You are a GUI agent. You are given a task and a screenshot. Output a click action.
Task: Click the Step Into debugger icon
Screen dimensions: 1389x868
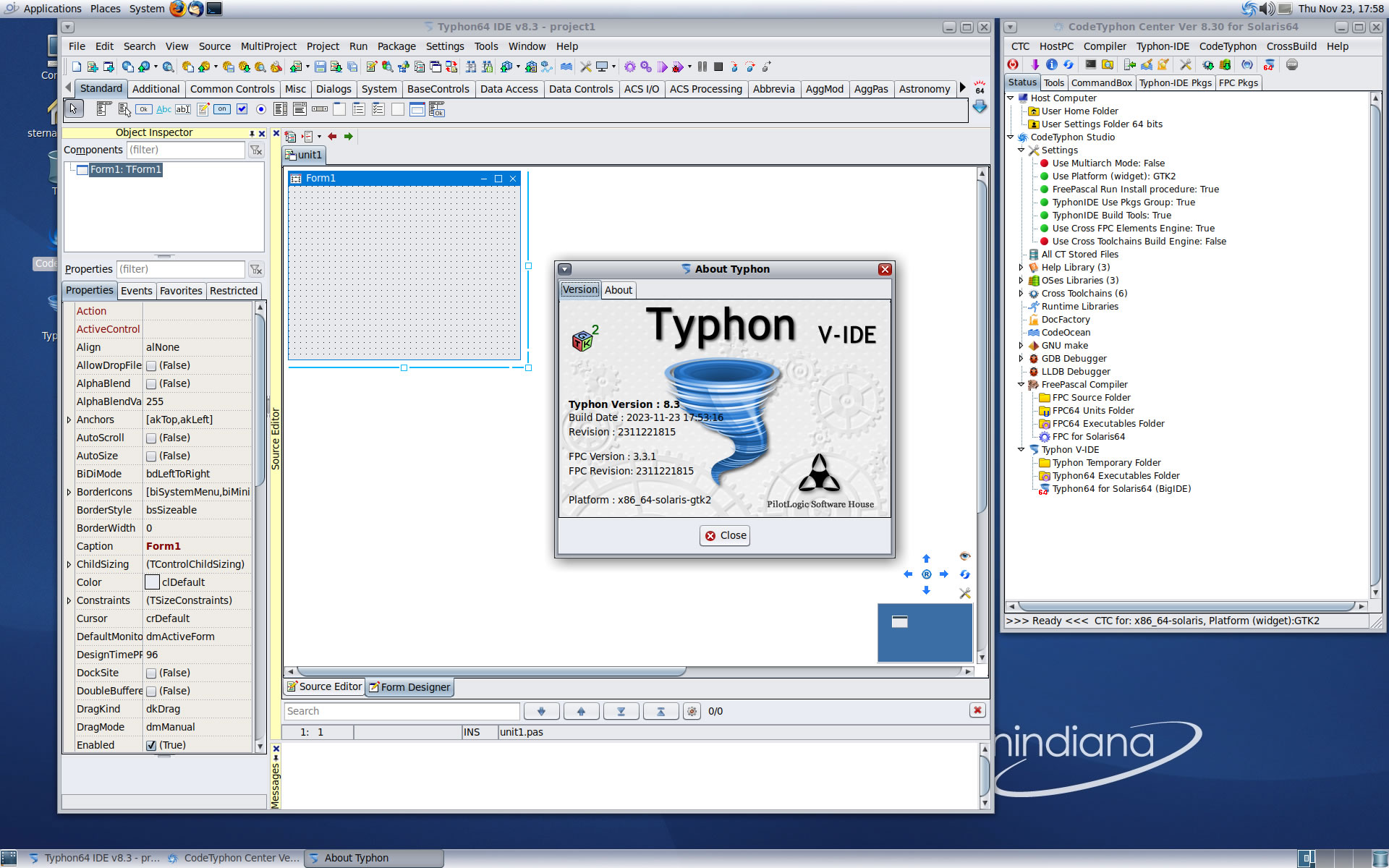pyautogui.click(x=734, y=67)
